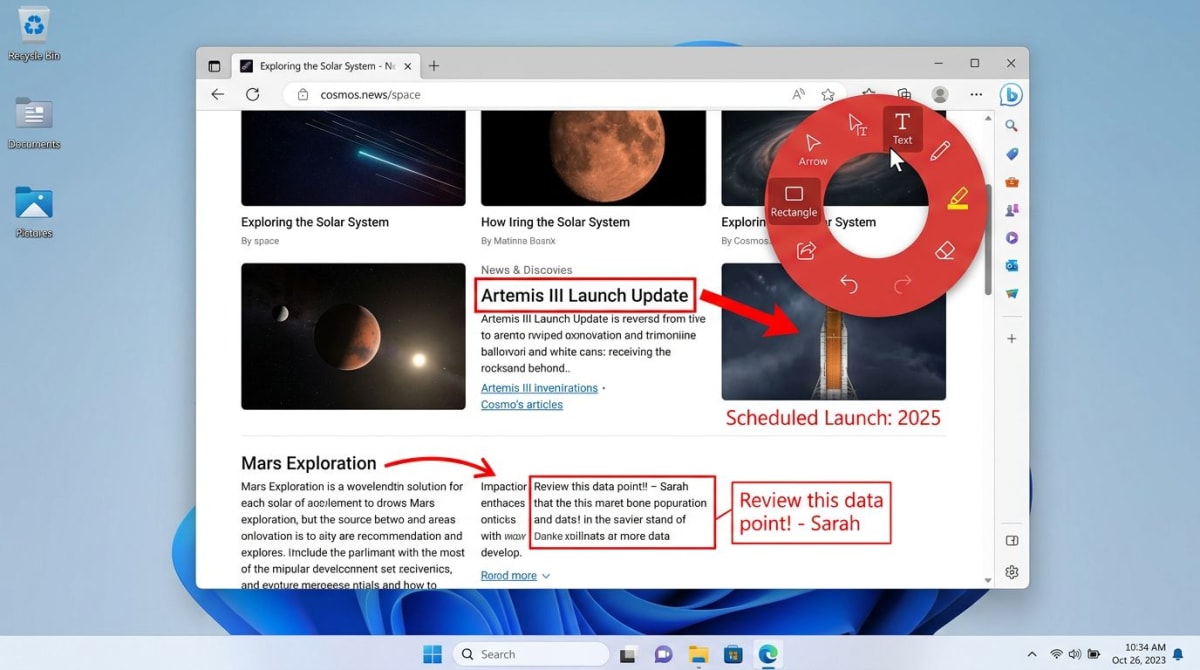Pick the text-select cursor tool in radial menu
This screenshot has width=1200, height=670.
click(x=857, y=124)
